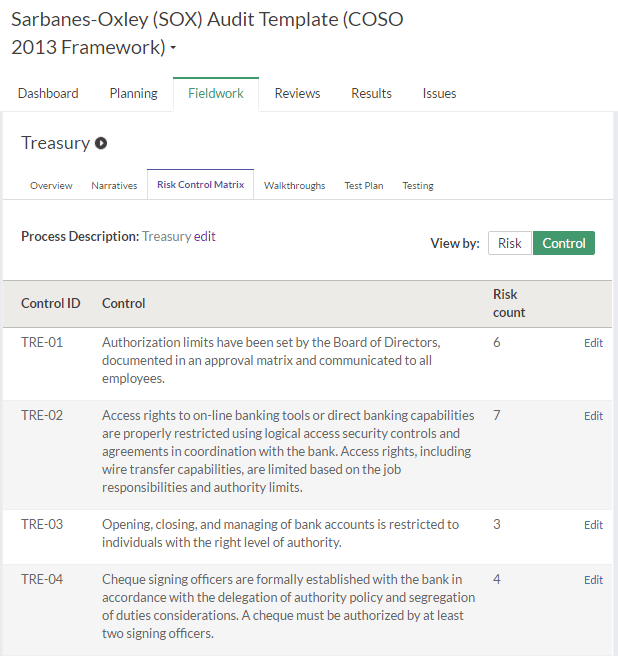Click risk count 3 for TRE-03

[x=497, y=524]
